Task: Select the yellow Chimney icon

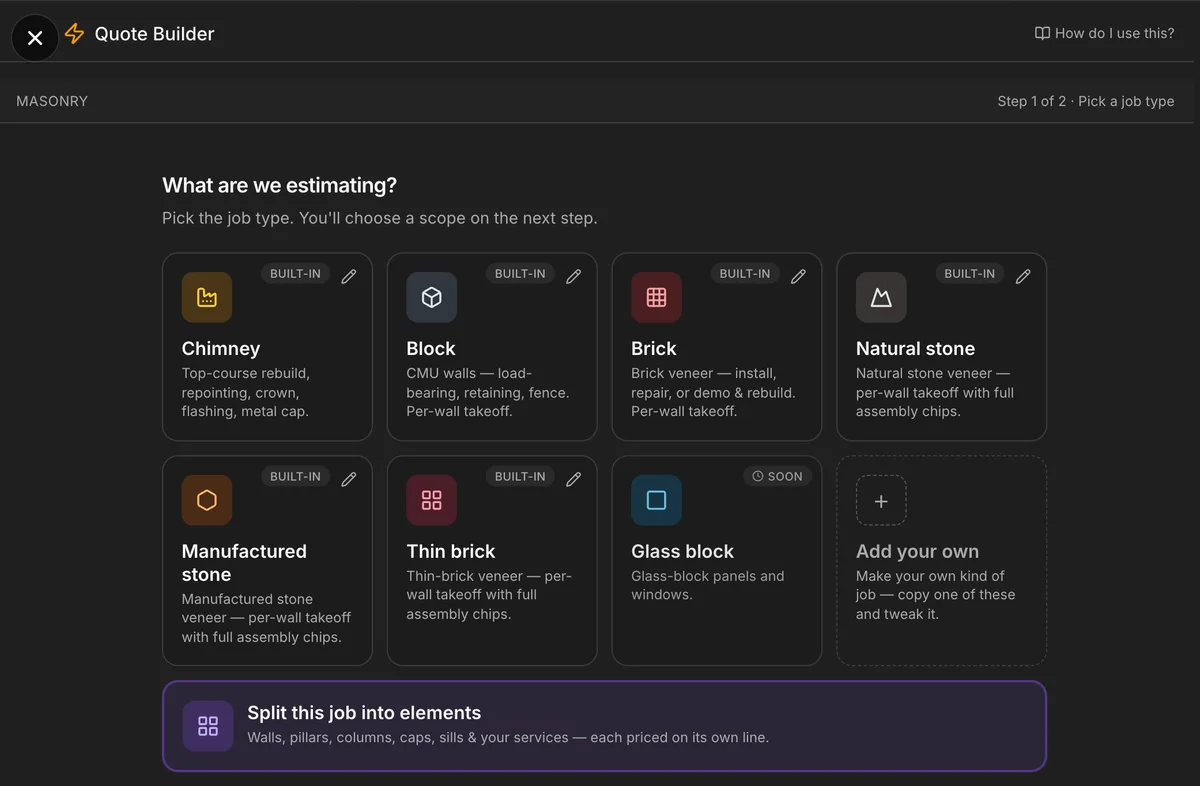Action: 207,297
